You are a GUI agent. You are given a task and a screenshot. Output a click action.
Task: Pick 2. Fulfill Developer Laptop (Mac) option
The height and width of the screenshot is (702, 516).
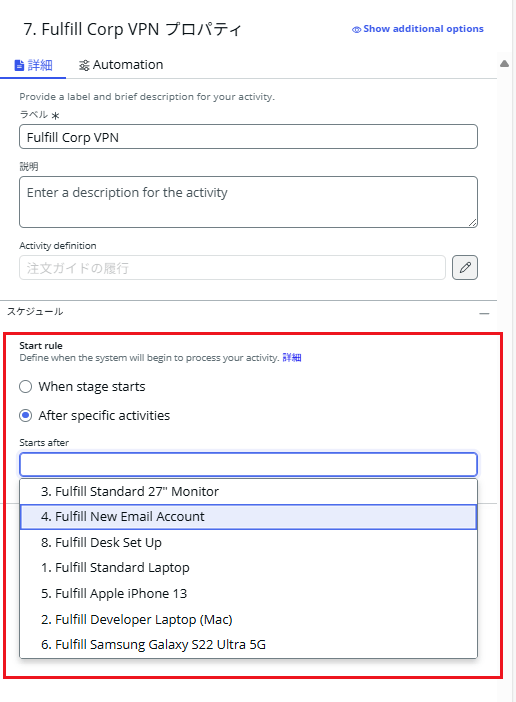pyautogui.click(x=248, y=620)
